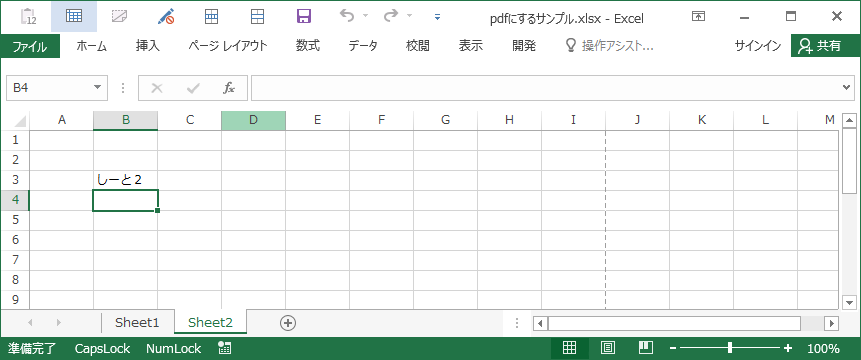Click the vertical scrollbar down arrow
The width and height of the screenshot is (861, 360).
coord(849,302)
